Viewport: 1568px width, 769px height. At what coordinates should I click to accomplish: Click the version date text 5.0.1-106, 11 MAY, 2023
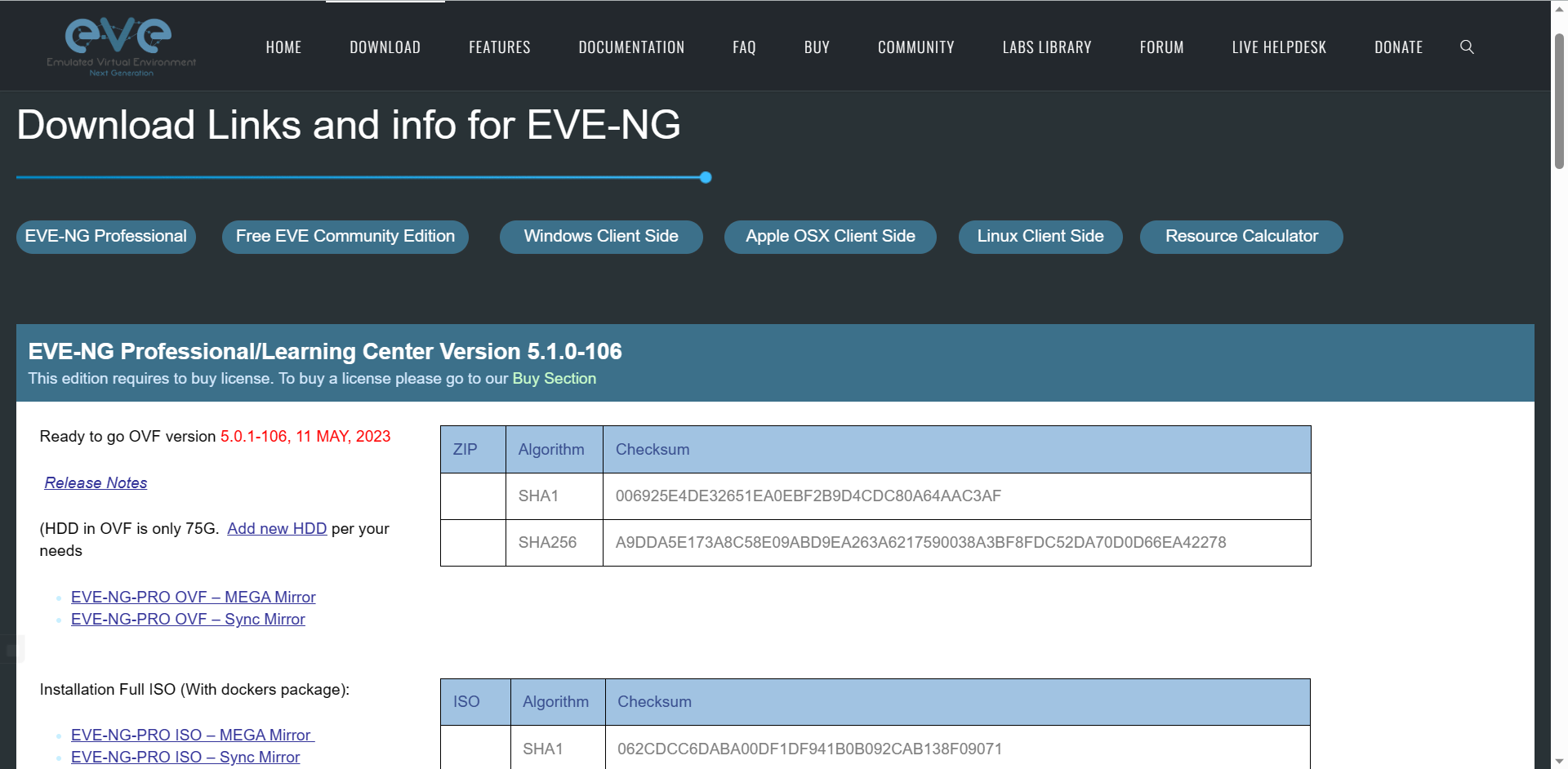305,436
